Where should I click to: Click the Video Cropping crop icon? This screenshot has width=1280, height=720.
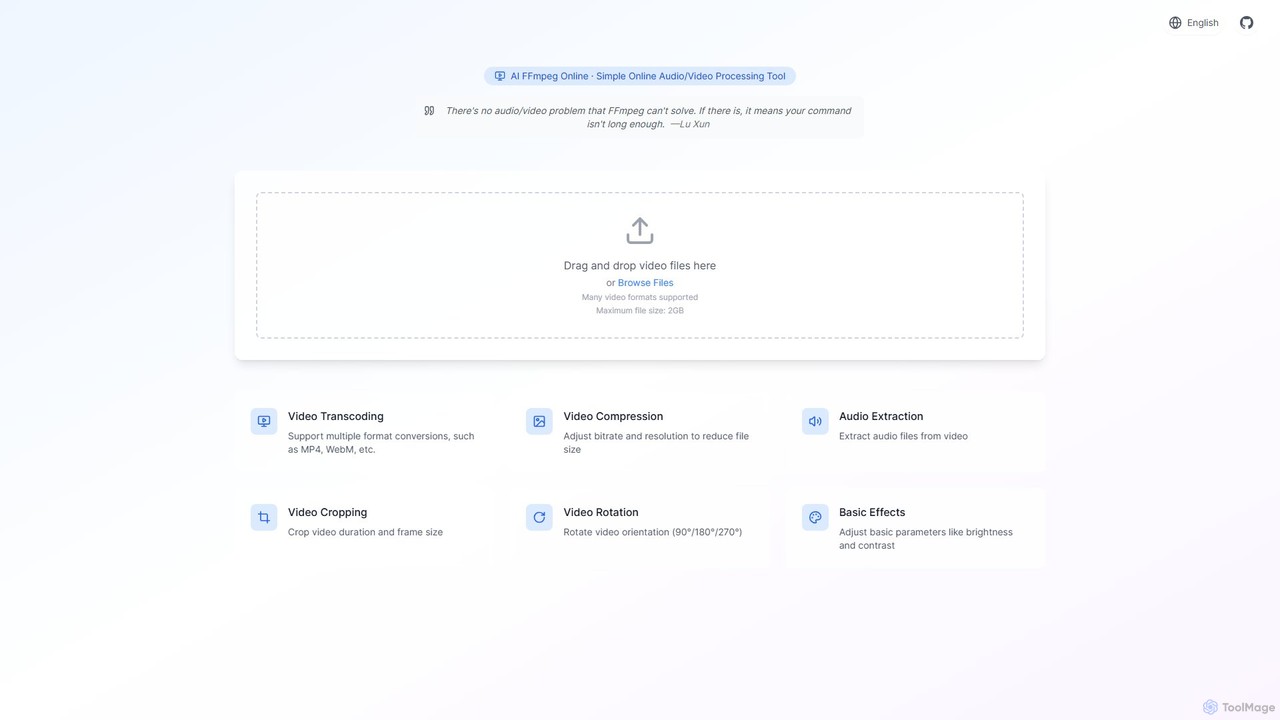point(264,517)
